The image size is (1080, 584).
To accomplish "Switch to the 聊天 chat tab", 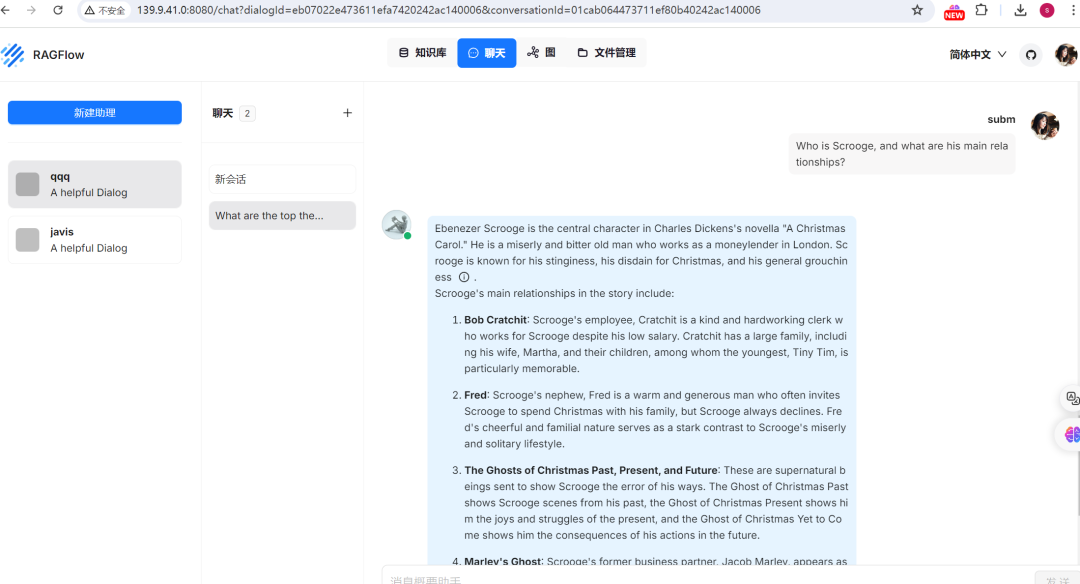I will (x=487, y=52).
